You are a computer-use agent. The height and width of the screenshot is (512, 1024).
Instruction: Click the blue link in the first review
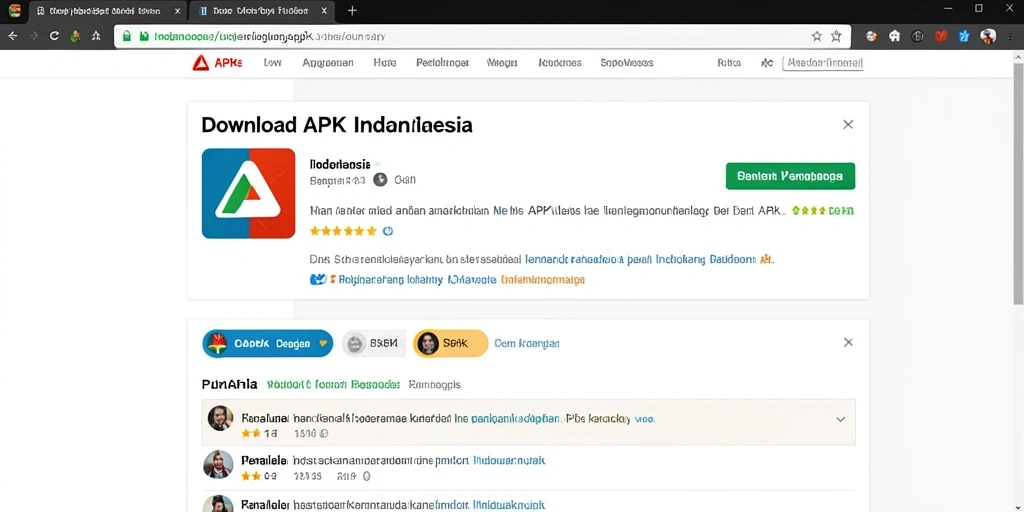[x=515, y=419]
